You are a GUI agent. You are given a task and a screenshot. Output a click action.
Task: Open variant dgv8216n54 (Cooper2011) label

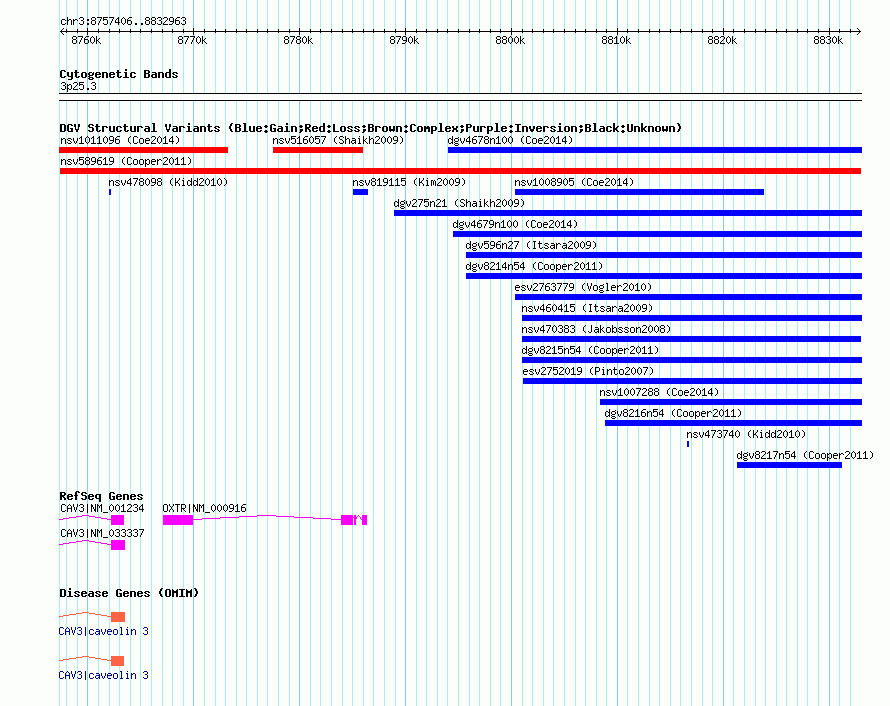(673, 413)
